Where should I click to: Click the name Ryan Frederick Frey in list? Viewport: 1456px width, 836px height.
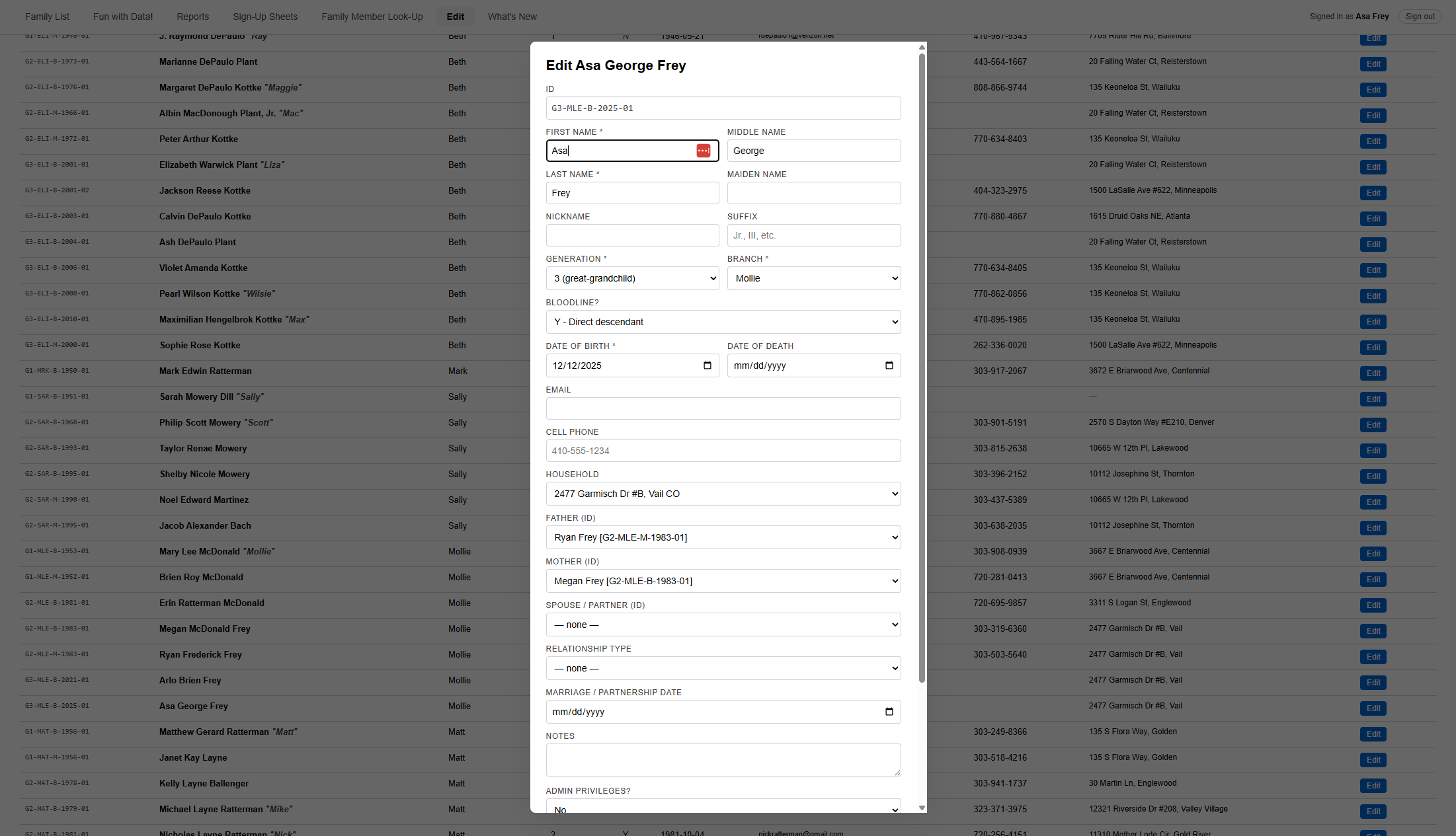click(200, 654)
